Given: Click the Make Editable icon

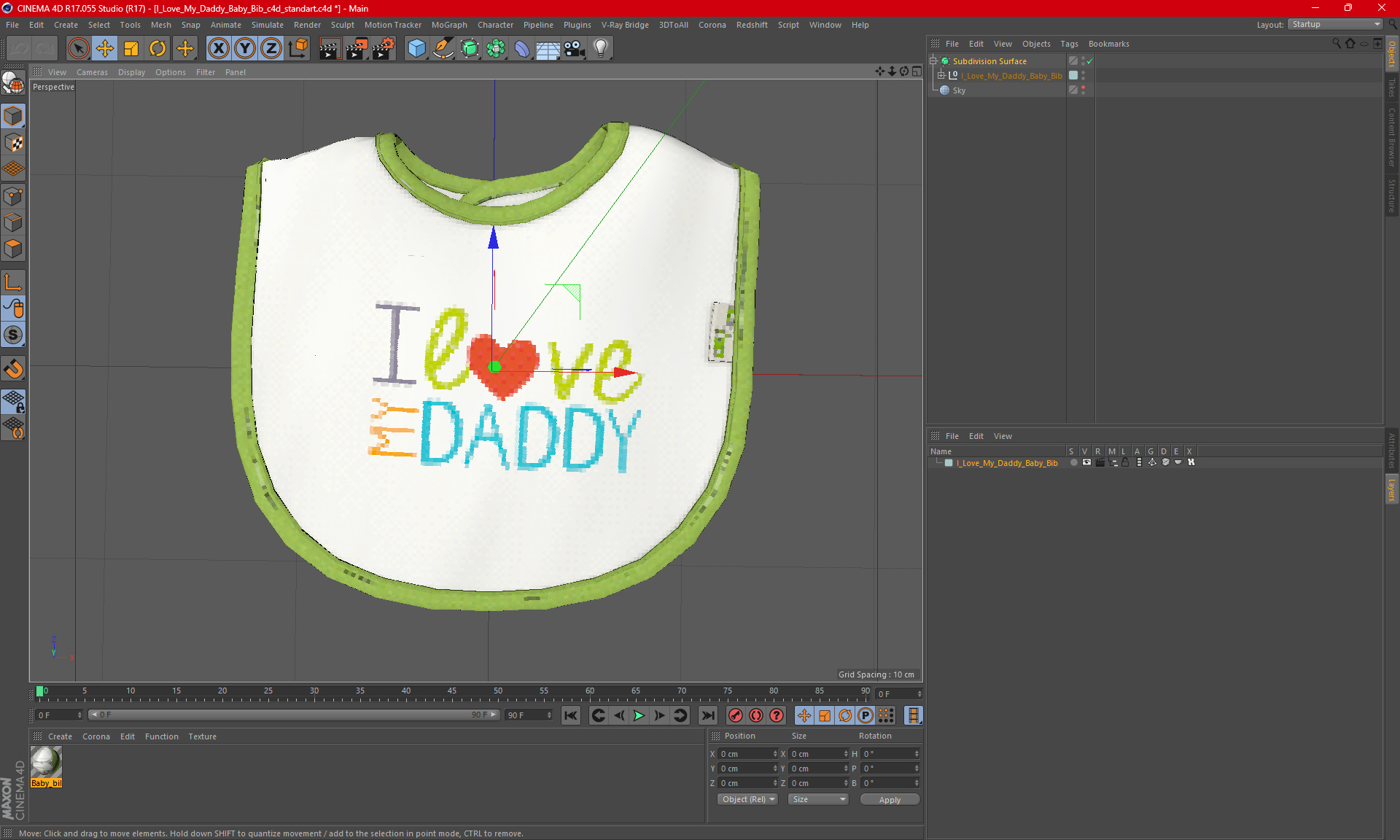Looking at the screenshot, I should pos(13,84).
